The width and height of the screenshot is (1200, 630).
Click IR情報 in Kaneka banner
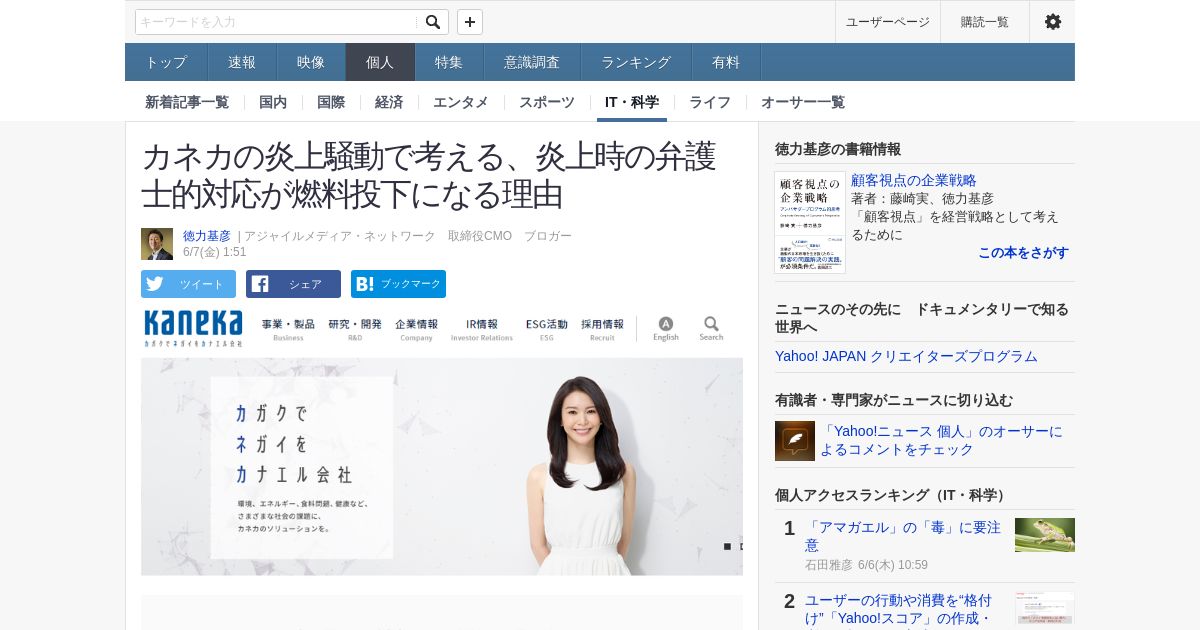click(x=482, y=329)
